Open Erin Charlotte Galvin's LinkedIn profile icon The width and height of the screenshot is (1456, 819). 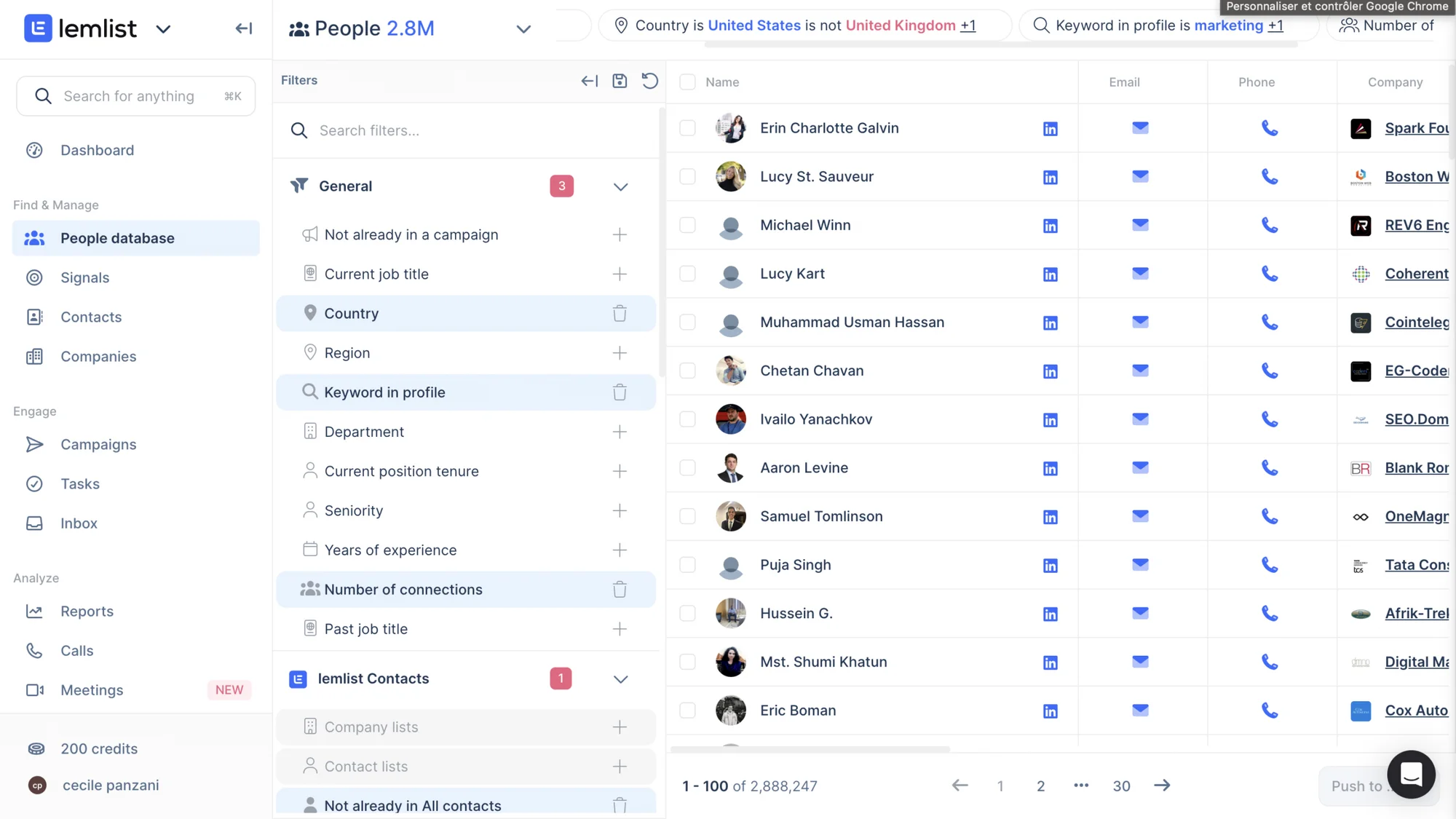click(x=1050, y=129)
